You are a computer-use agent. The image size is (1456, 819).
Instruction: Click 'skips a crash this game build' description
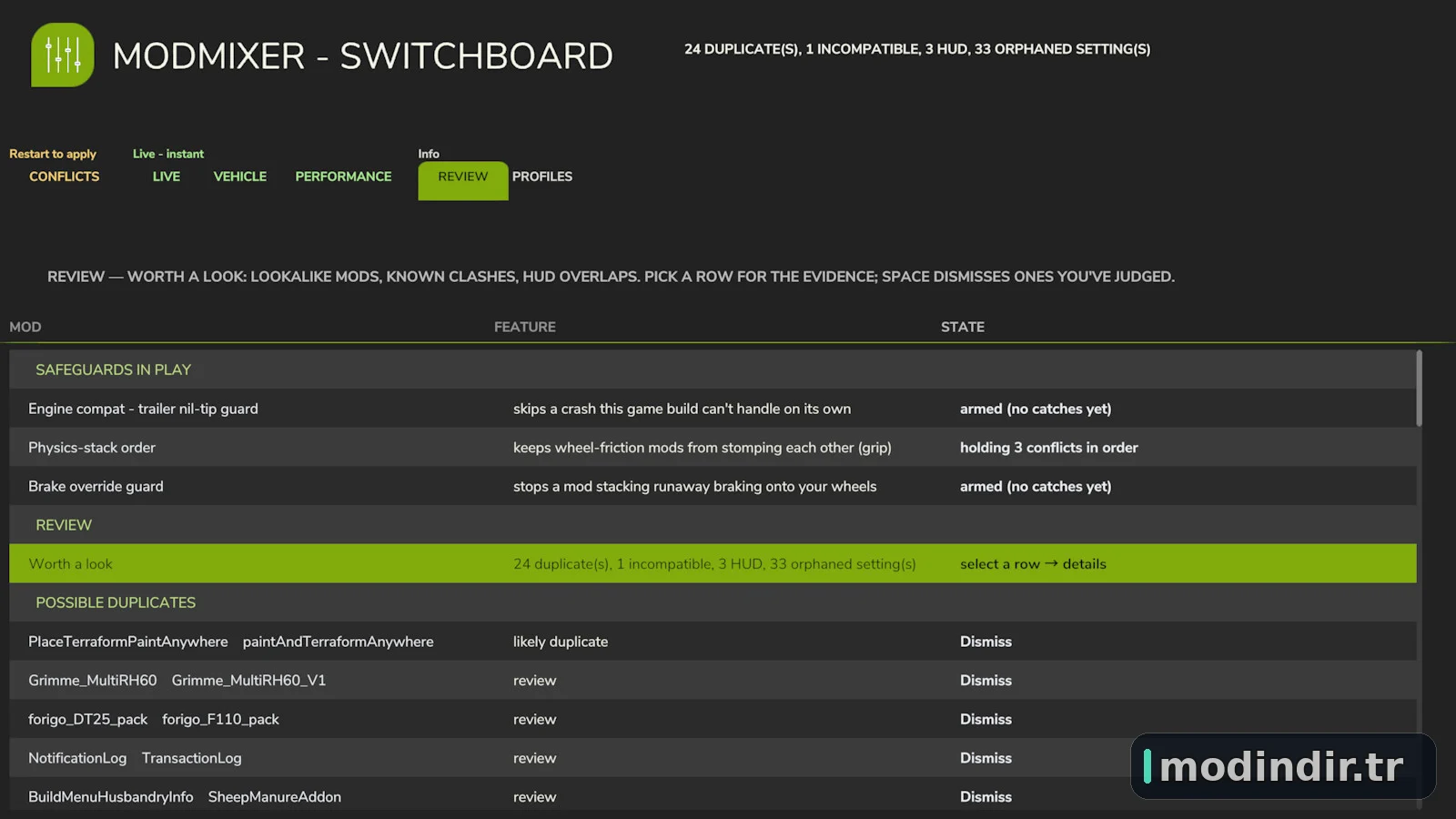[x=682, y=409]
